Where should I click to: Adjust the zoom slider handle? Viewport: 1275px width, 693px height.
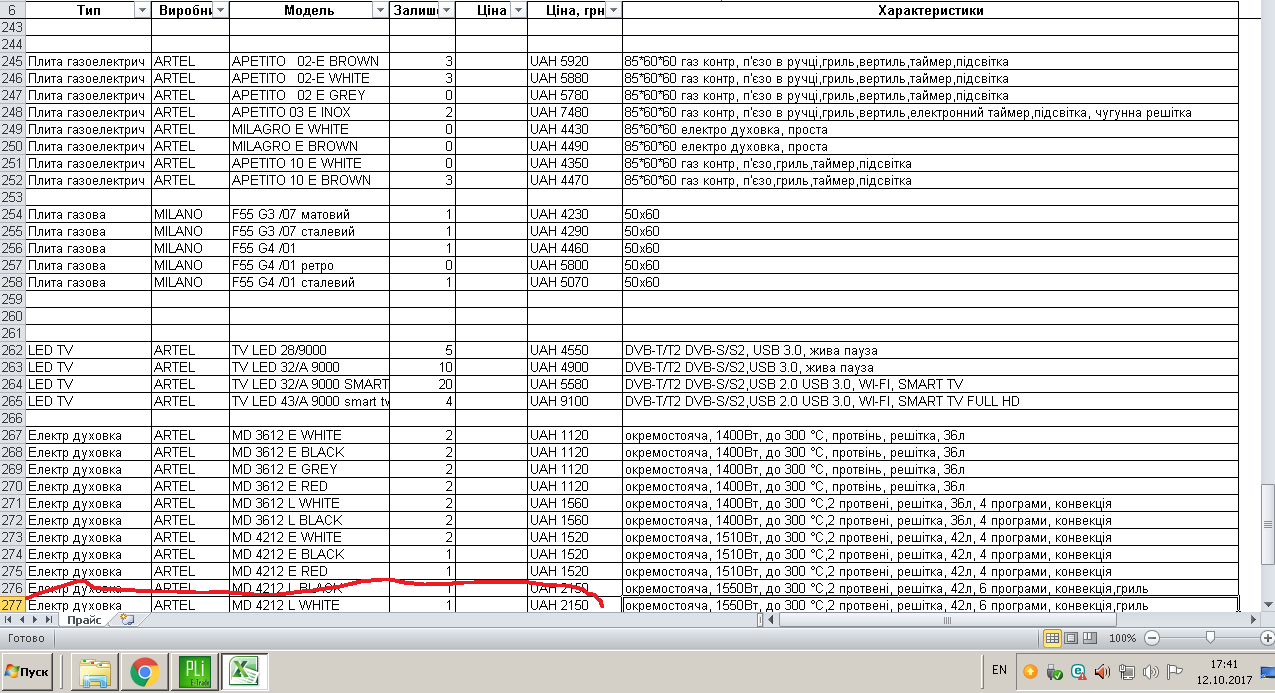pyautogui.click(x=1210, y=637)
